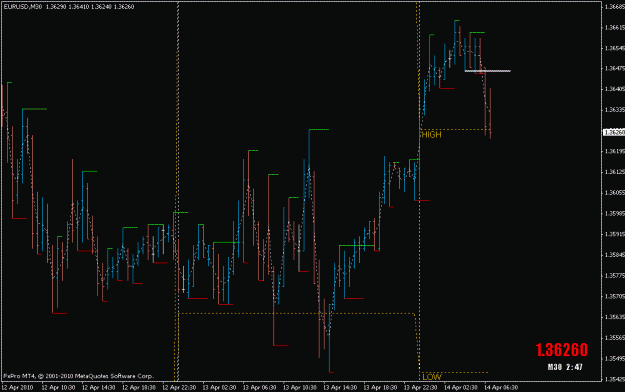Click the 13 Apr 02:30 time axis label
Screen dimensions: 625x392
click(x=219, y=388)
